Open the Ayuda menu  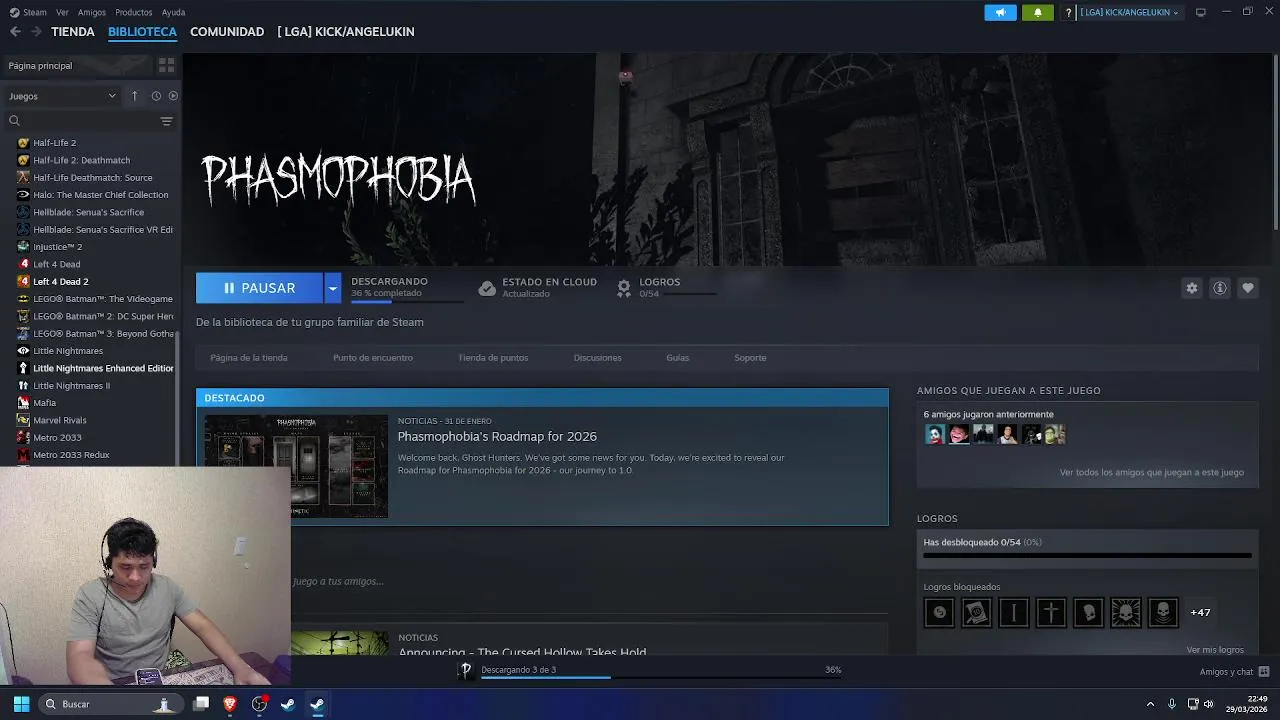point(173,12)
